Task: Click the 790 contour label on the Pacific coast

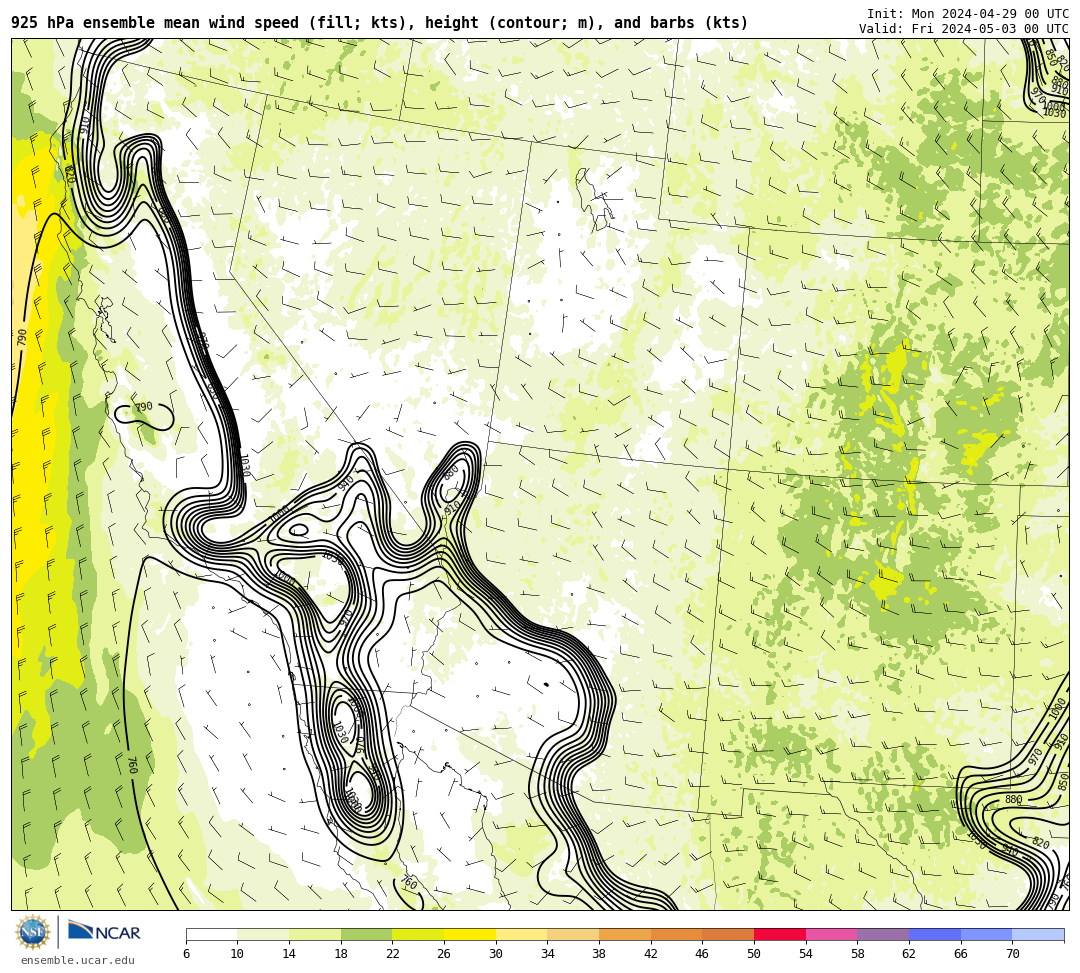Action: click(22, 337)
